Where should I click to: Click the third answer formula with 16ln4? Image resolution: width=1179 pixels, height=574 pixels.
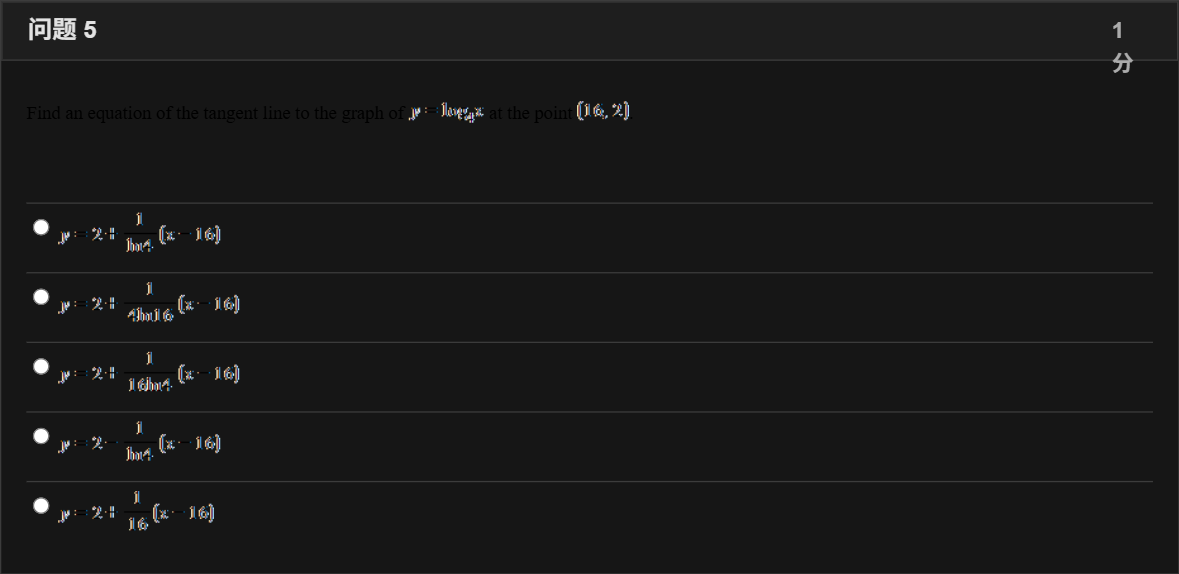pyautogui.click(x=149, y=372)
